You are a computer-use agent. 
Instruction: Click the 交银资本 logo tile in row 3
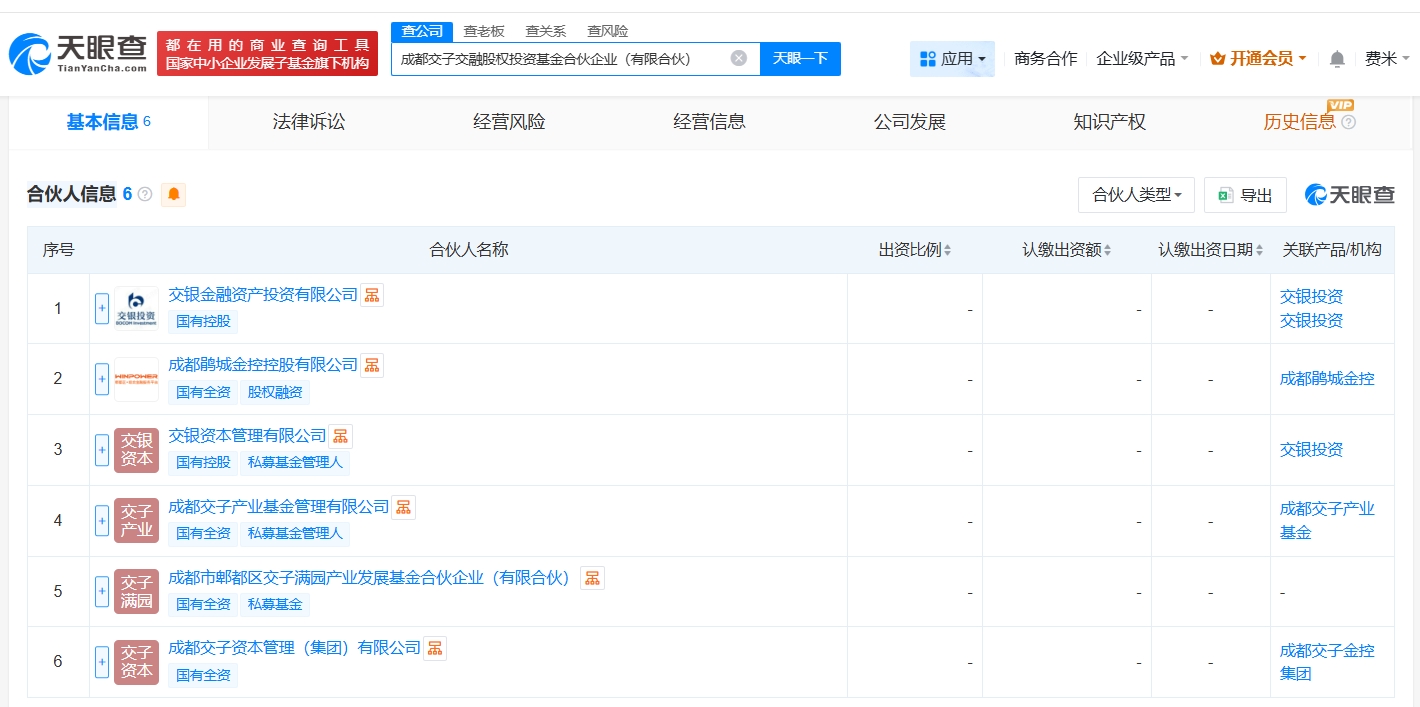pyautogui.click(x=136, y=450)
